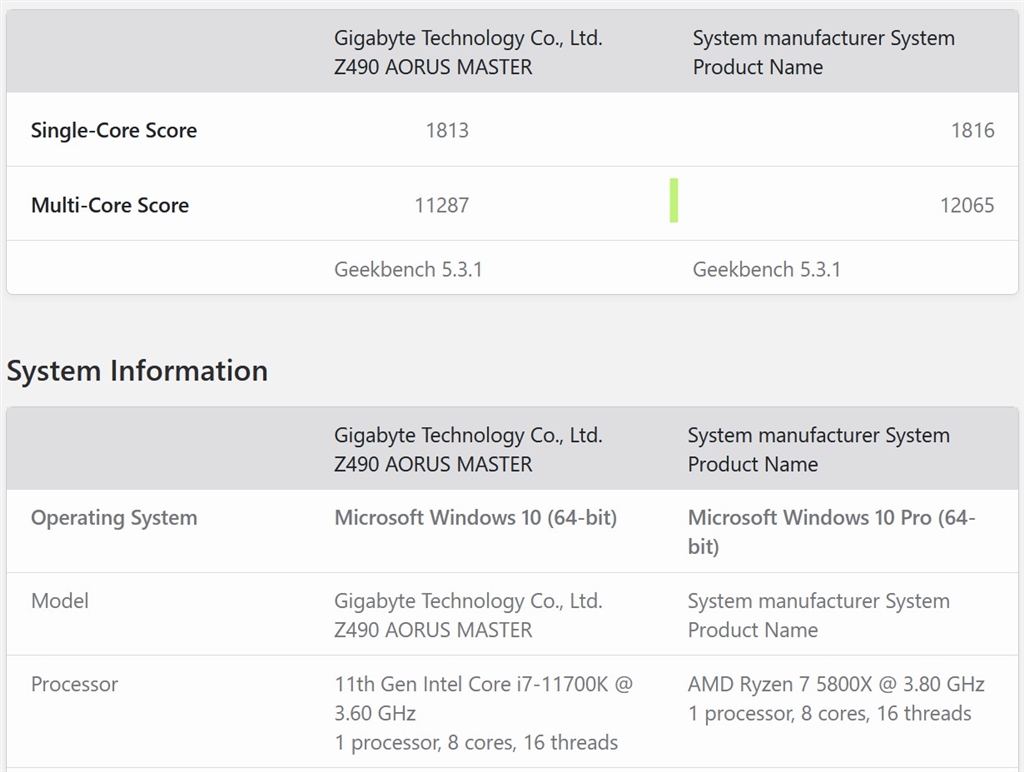1024x772 pixels.
Task: Select the 1813 single-core score value
Action: (x=447, y=130)
